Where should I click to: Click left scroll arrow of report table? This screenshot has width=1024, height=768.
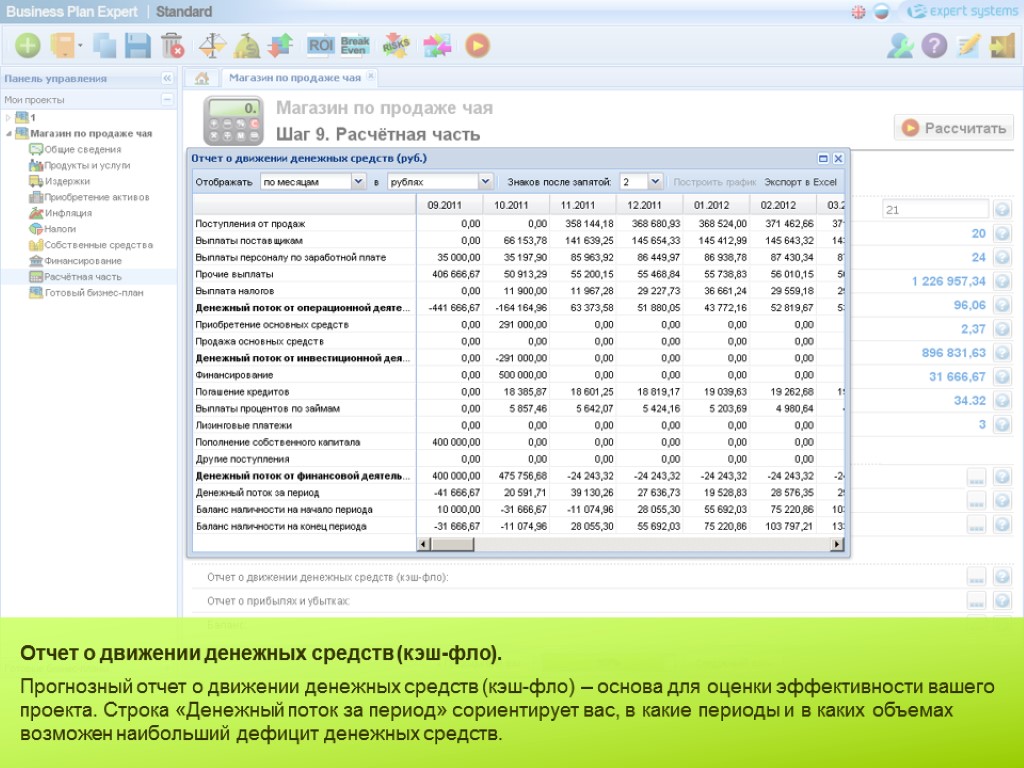(x=424, y=544)
